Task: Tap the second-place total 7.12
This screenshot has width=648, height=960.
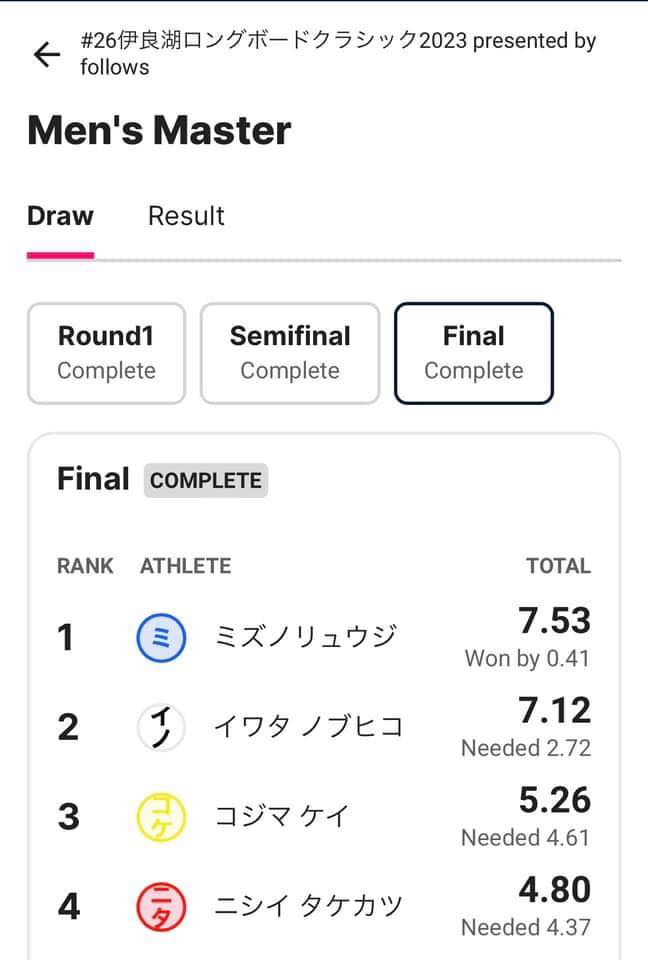Action: [554, 711]
